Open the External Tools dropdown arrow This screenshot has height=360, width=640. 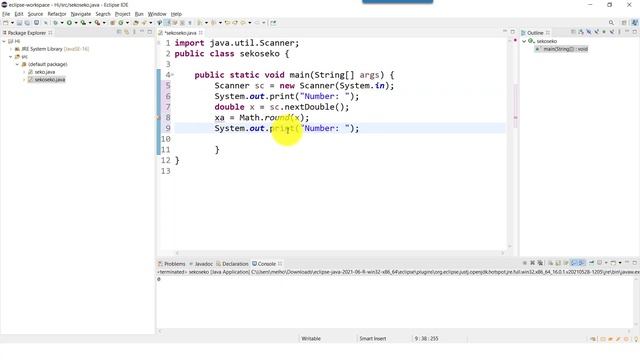point(104,23)
